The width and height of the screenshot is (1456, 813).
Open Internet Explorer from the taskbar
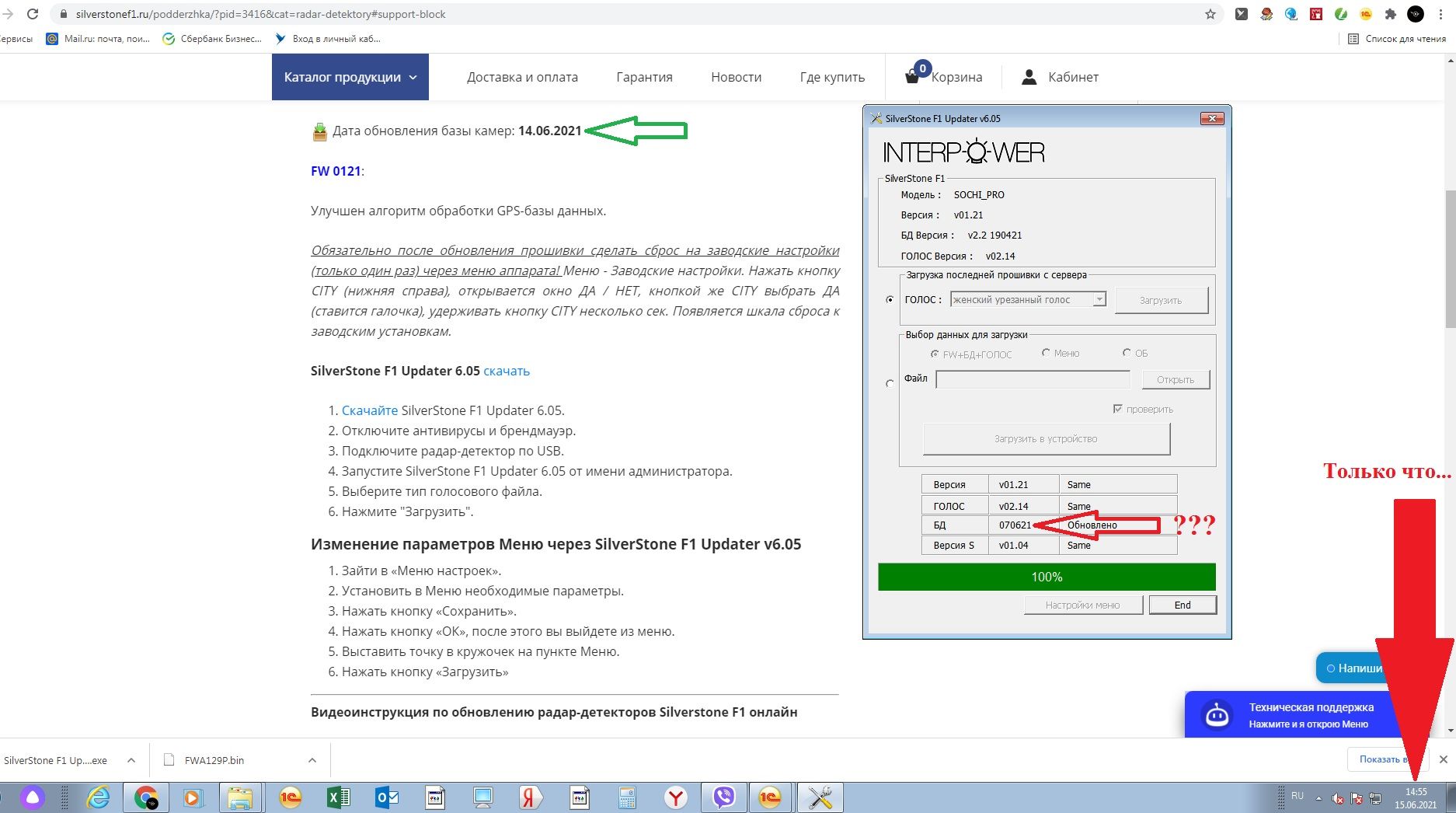pos(98,797)
